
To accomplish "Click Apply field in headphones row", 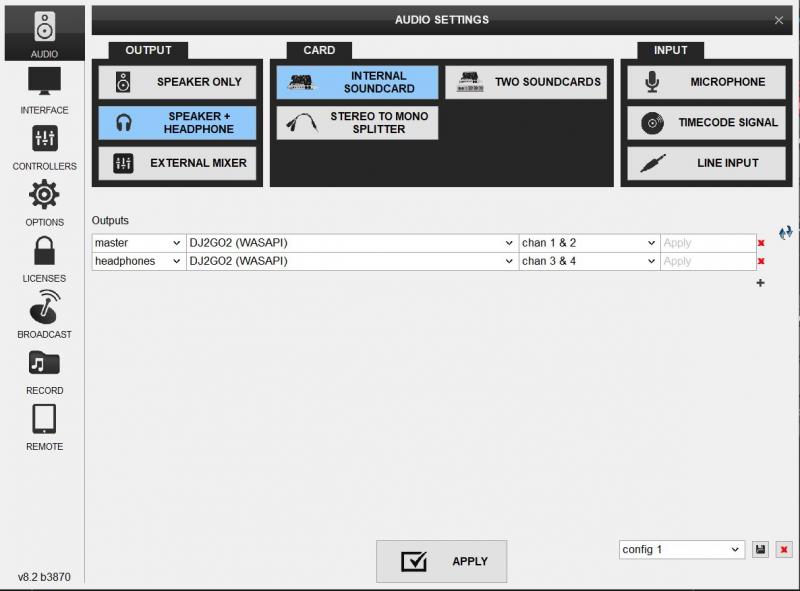I will (x=708, y=261).
